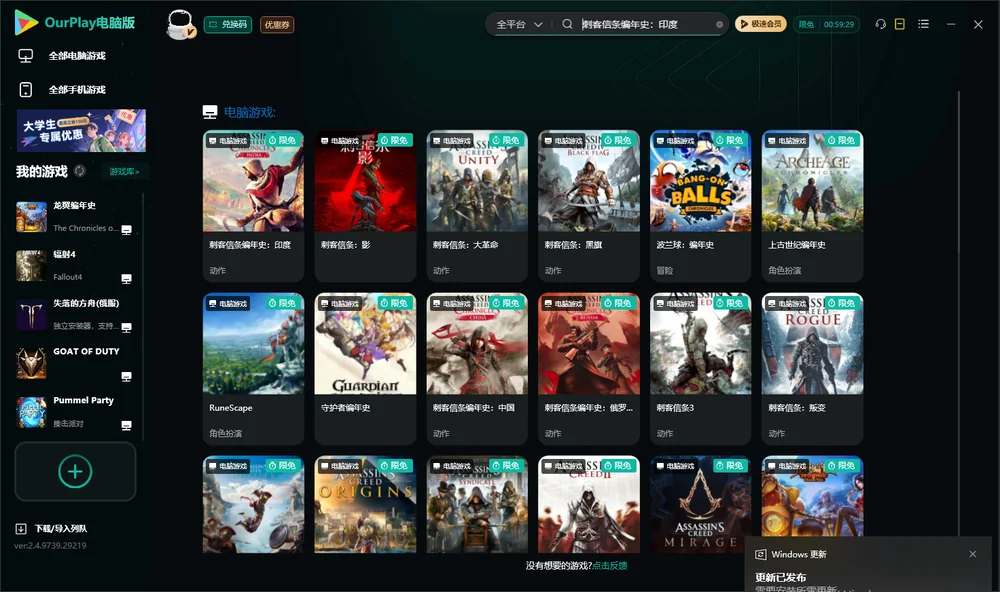
Task: Open the 极速会员 membership button
Action: pyautogui.click(x=761, y=24)
